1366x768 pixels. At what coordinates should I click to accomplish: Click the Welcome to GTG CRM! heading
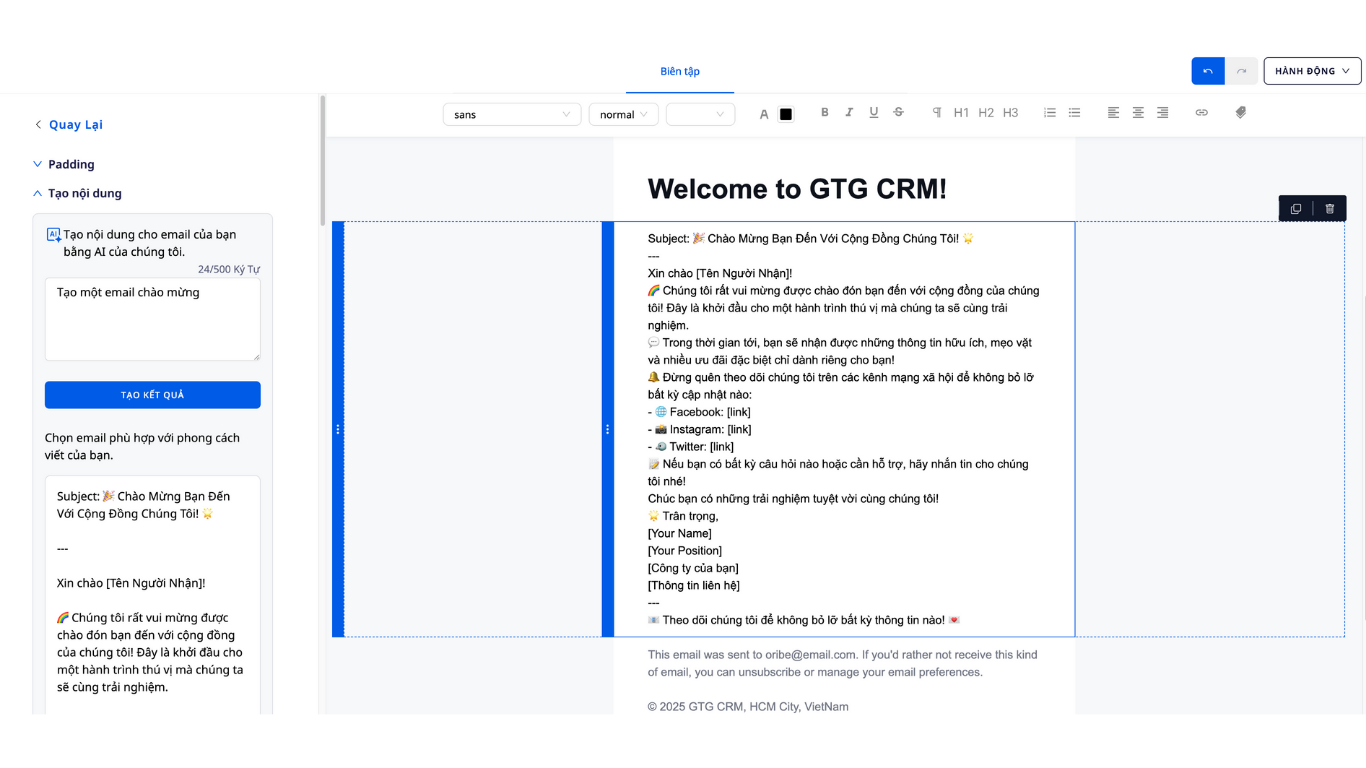(797, 189)
